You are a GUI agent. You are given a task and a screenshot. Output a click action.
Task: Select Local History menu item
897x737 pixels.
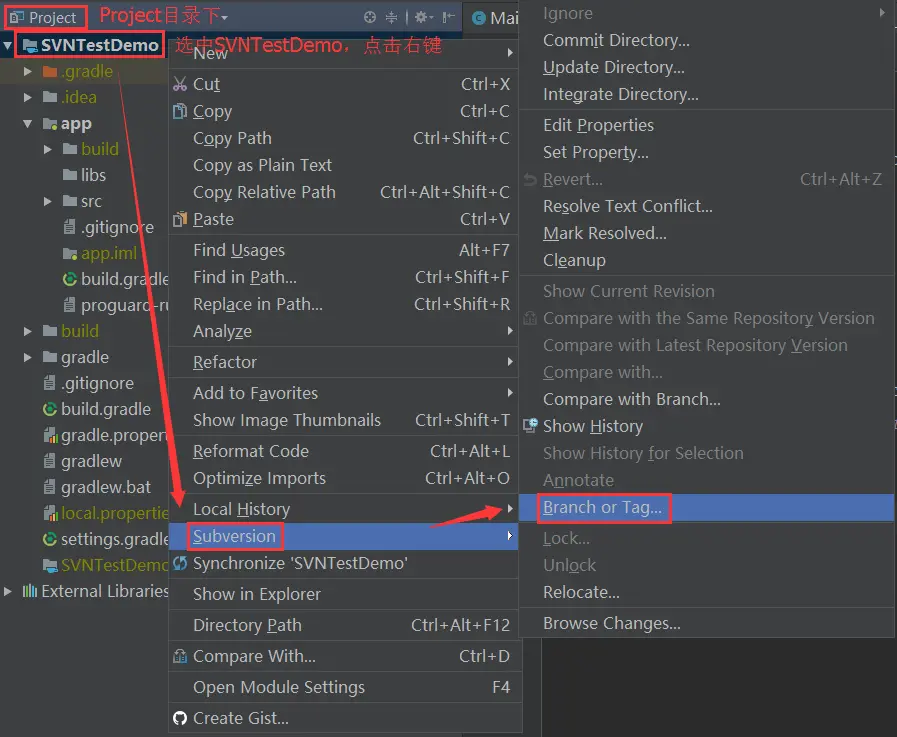point(344,509)
